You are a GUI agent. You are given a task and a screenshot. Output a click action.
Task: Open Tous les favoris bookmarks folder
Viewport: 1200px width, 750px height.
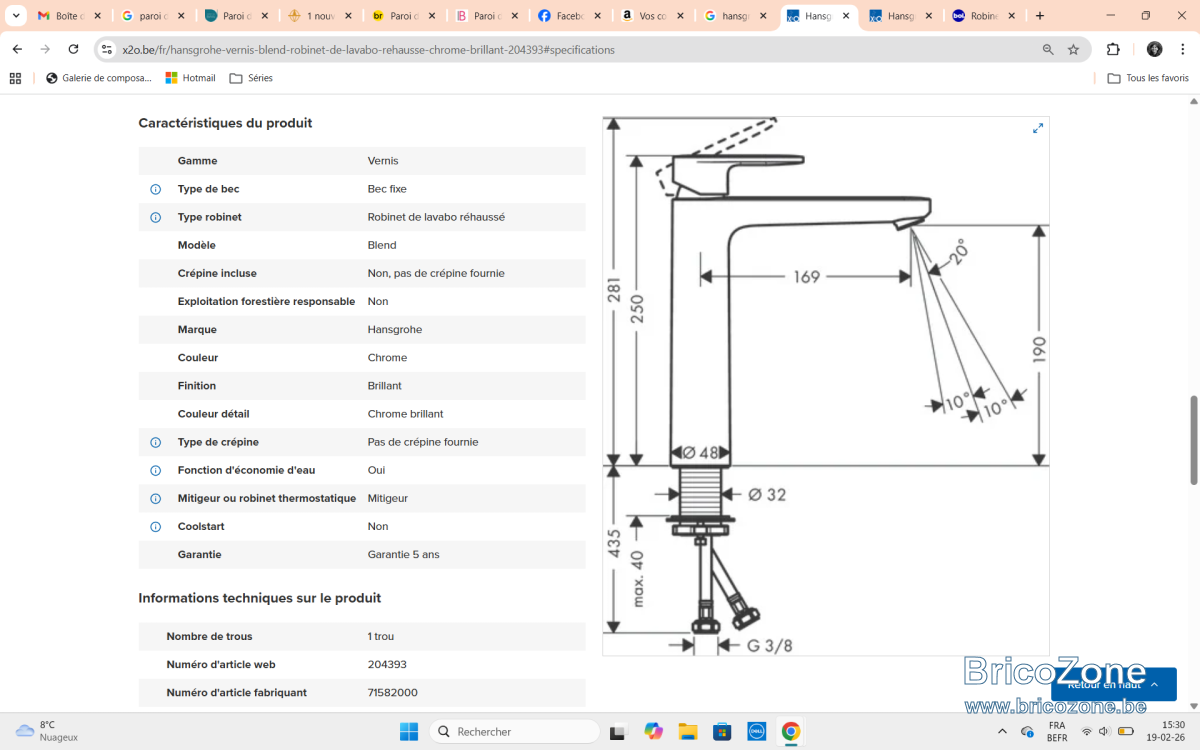pyautogui.click(x=1148, y=78)
